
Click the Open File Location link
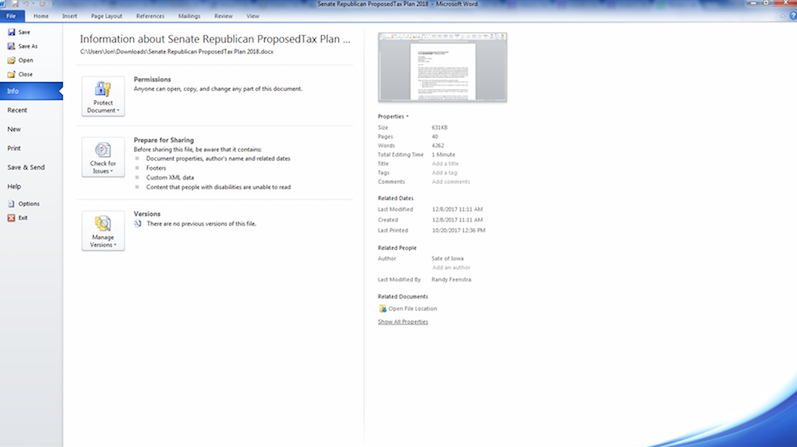[x=413, y=309]
